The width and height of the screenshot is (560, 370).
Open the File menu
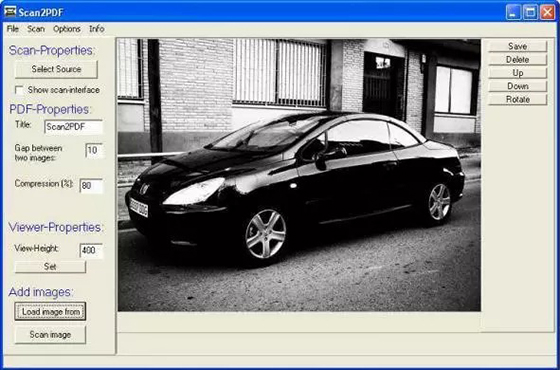[x=12, y=29]
